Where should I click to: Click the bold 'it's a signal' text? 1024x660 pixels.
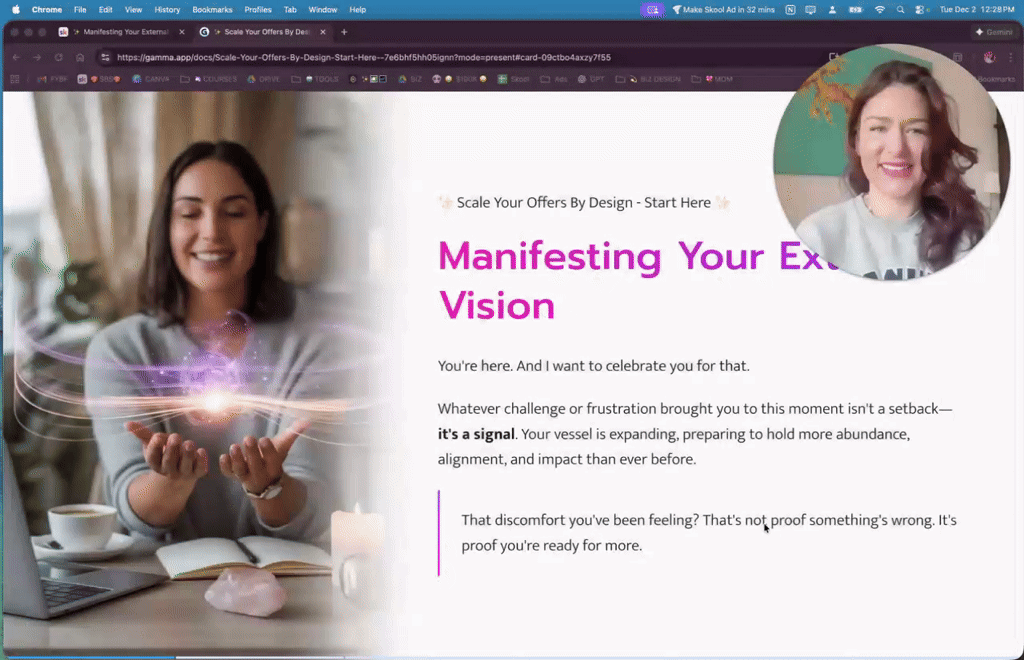coord(476,434)
